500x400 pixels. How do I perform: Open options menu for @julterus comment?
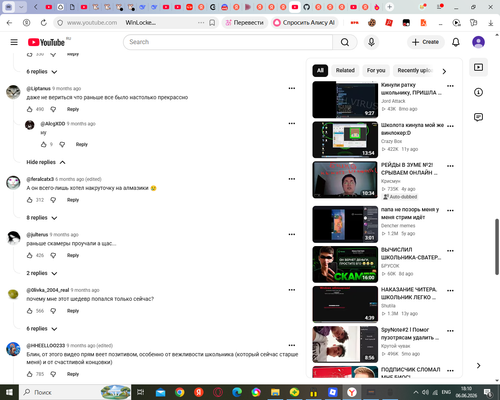(292, 234)
